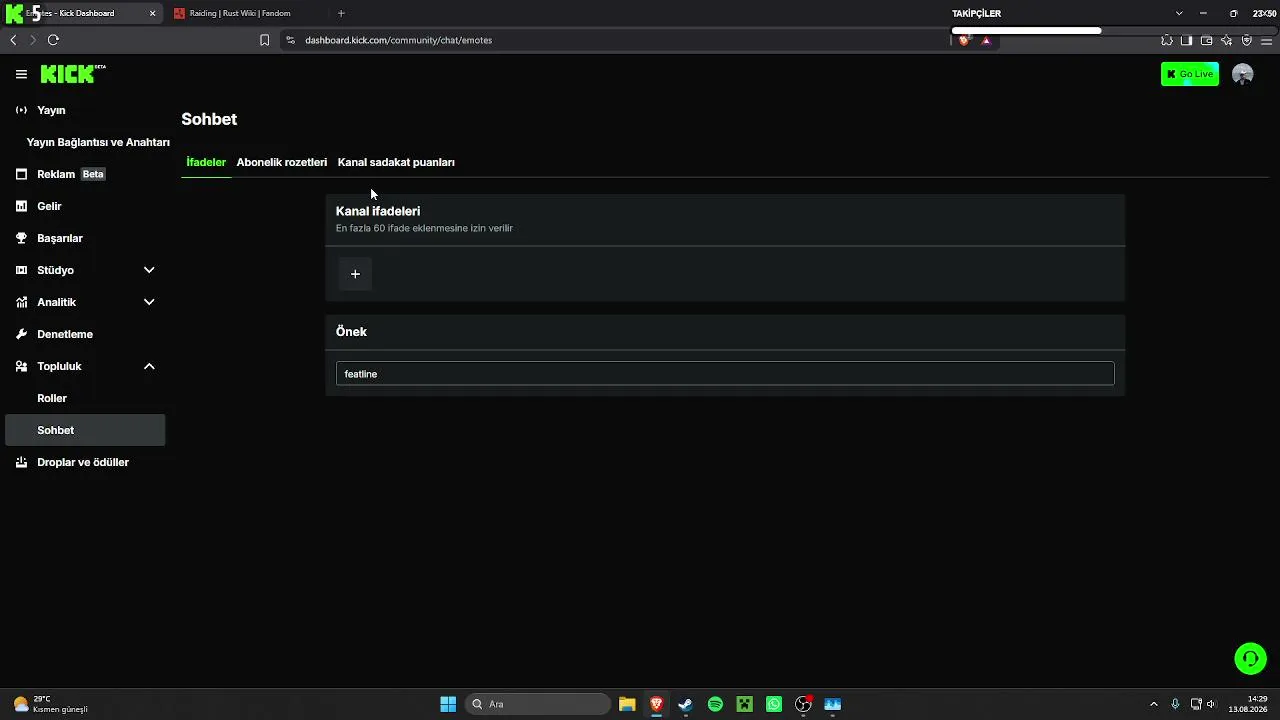The height and width of the screenshot is (720, 1280).
Task: Open the Başarılar achievements page
Action: click(59, 238)
